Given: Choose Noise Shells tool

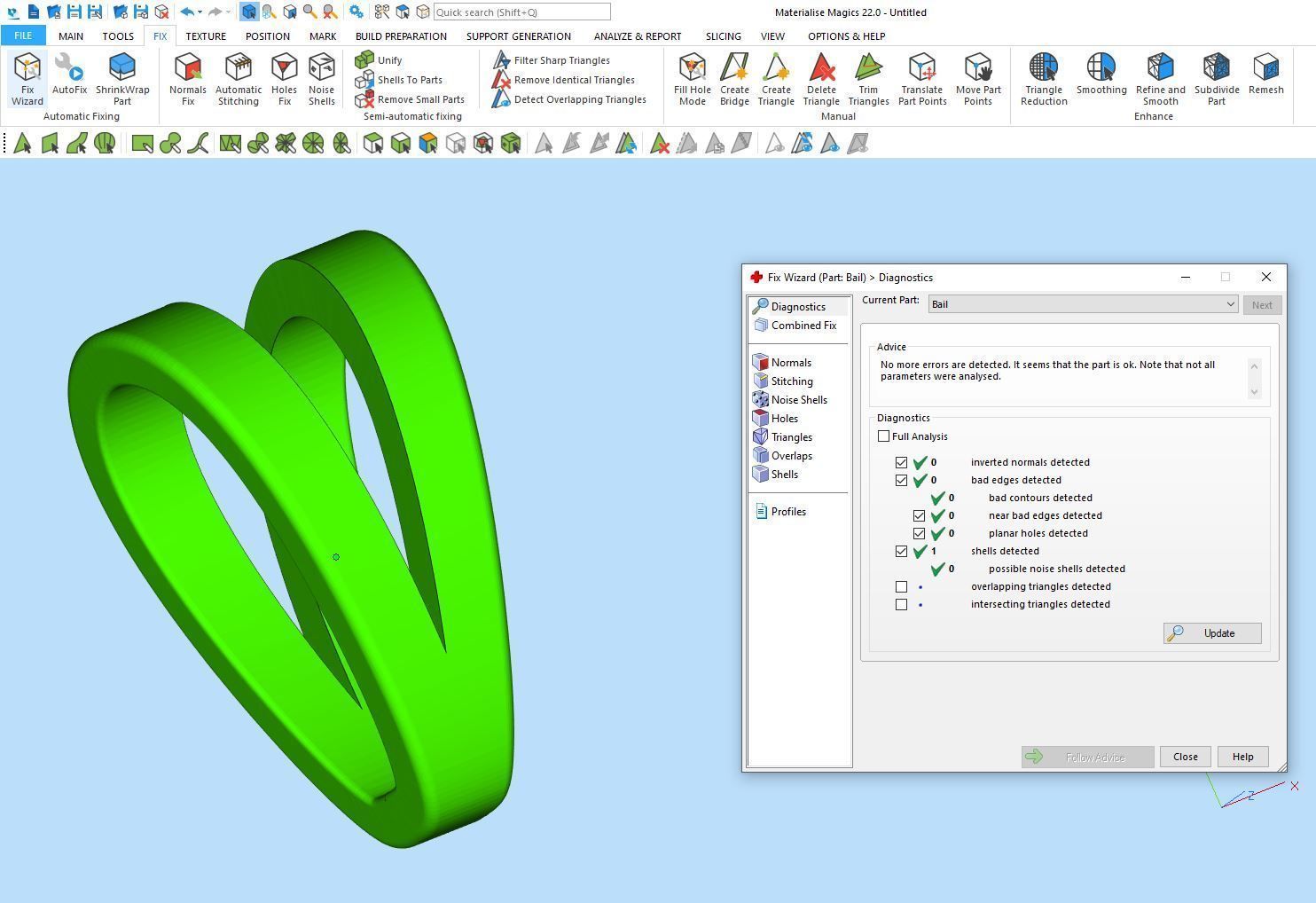Looking at the screenshot, I should click(x=322, y=79).
